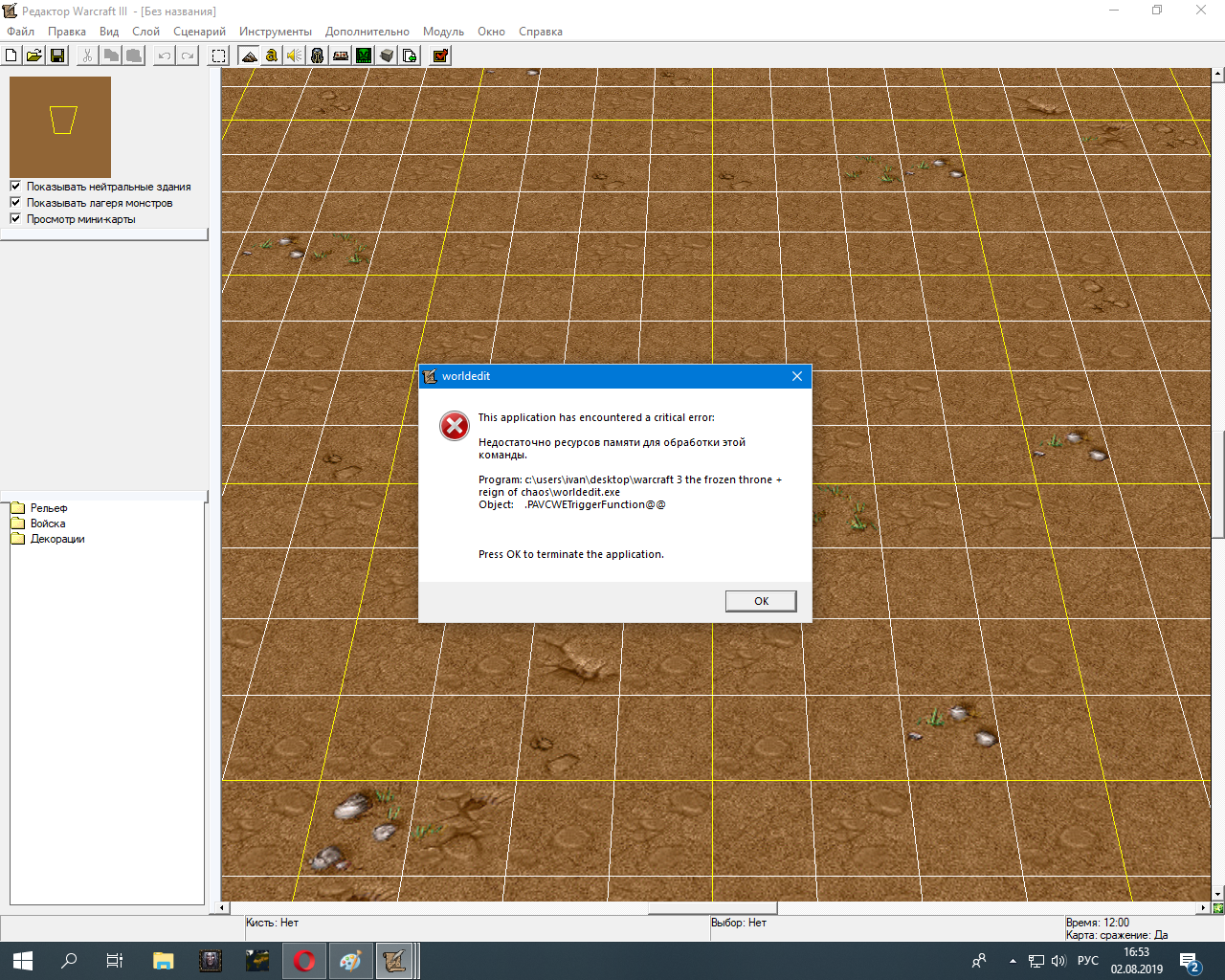The image size is (1225, 980).
Task: Open the Trigger Editor 'a' icon
Action: point(272,56)
